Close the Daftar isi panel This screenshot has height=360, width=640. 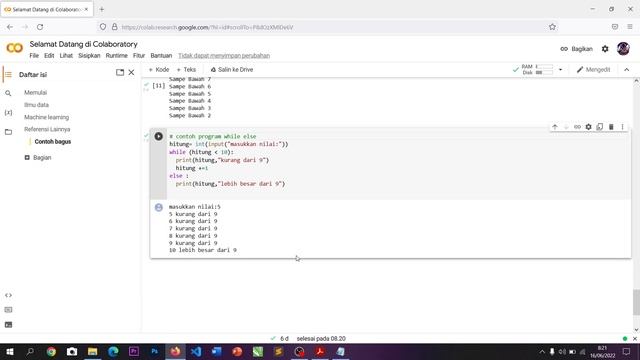[131, 73]
